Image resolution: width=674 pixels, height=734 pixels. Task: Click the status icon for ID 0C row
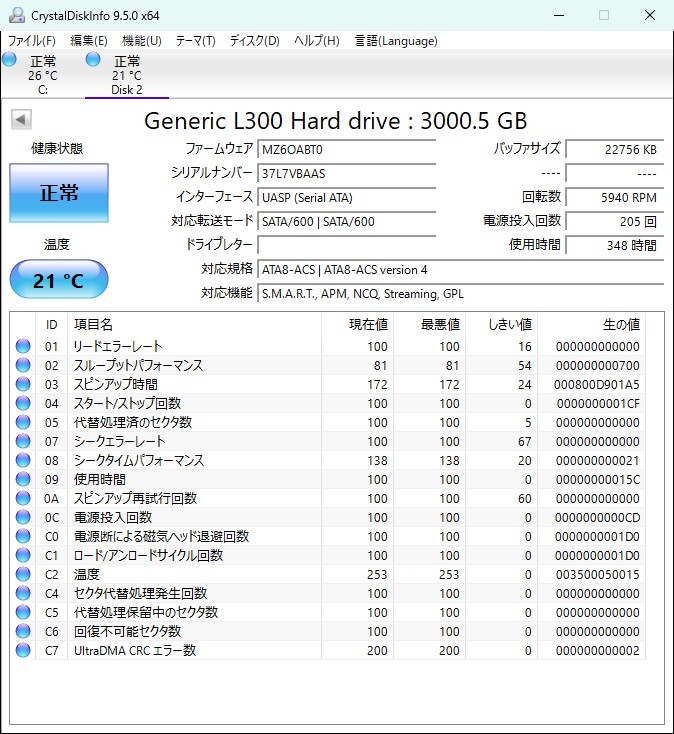[x=23, y=517]
